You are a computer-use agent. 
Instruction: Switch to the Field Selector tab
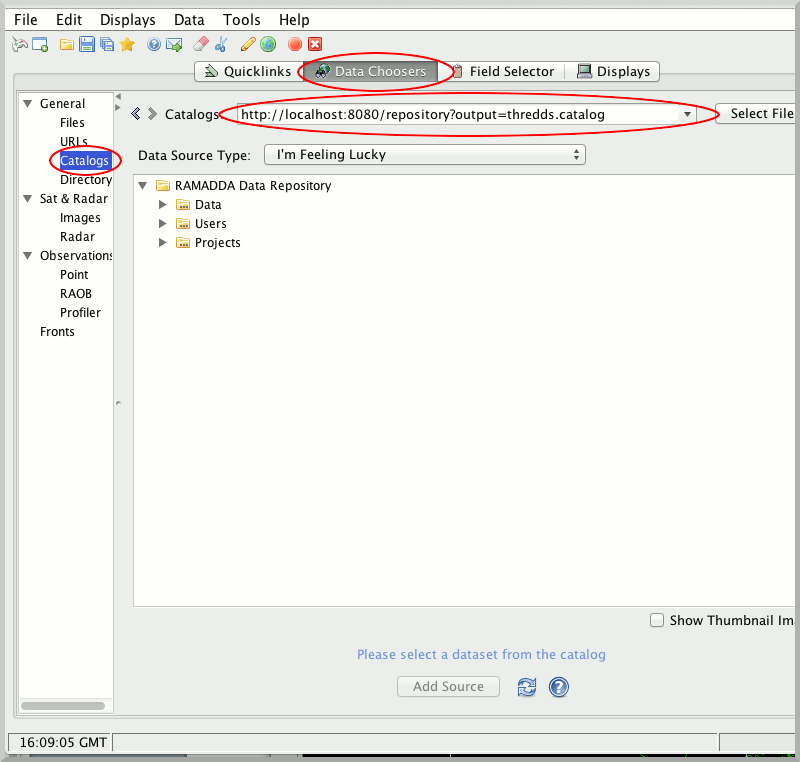[x=501, y=72]
